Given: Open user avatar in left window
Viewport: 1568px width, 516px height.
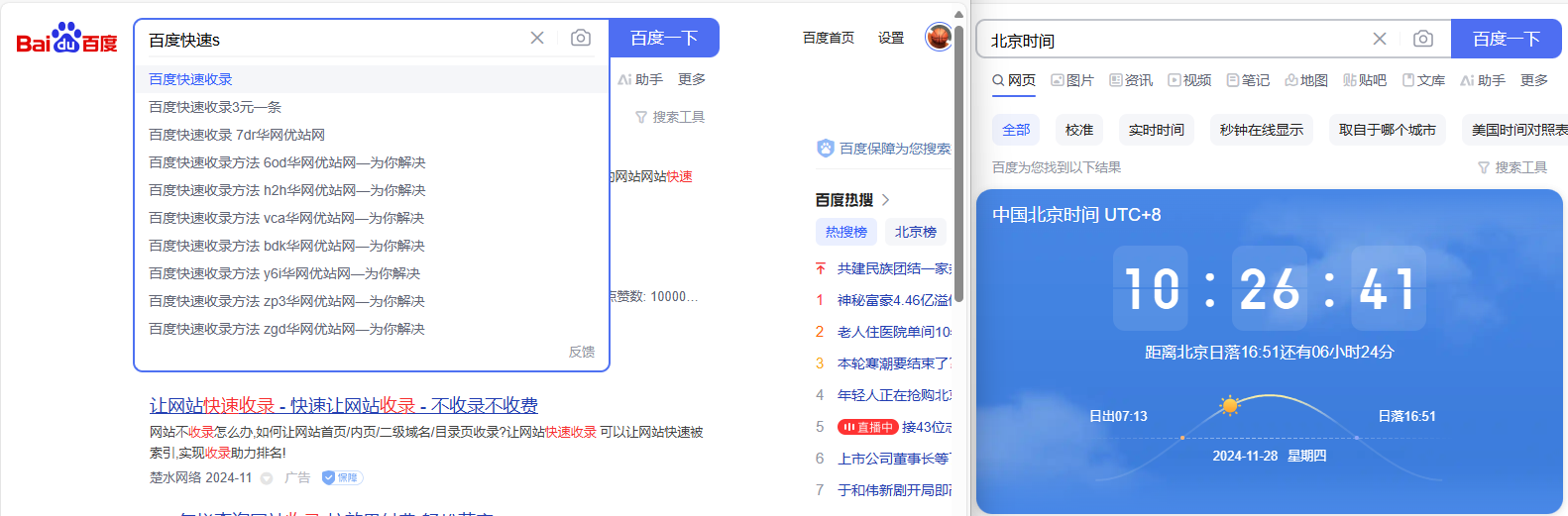Looking at the screenshot, I should (x=939, y=38).
